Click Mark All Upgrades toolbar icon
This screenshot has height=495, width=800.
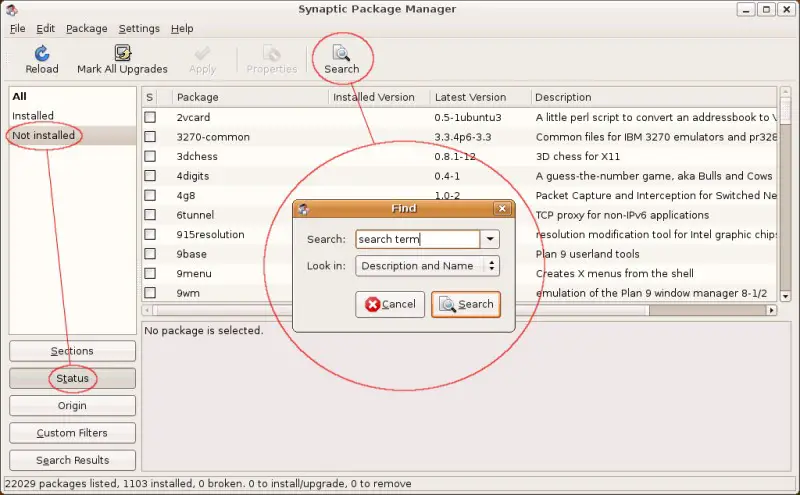[122, 53]
